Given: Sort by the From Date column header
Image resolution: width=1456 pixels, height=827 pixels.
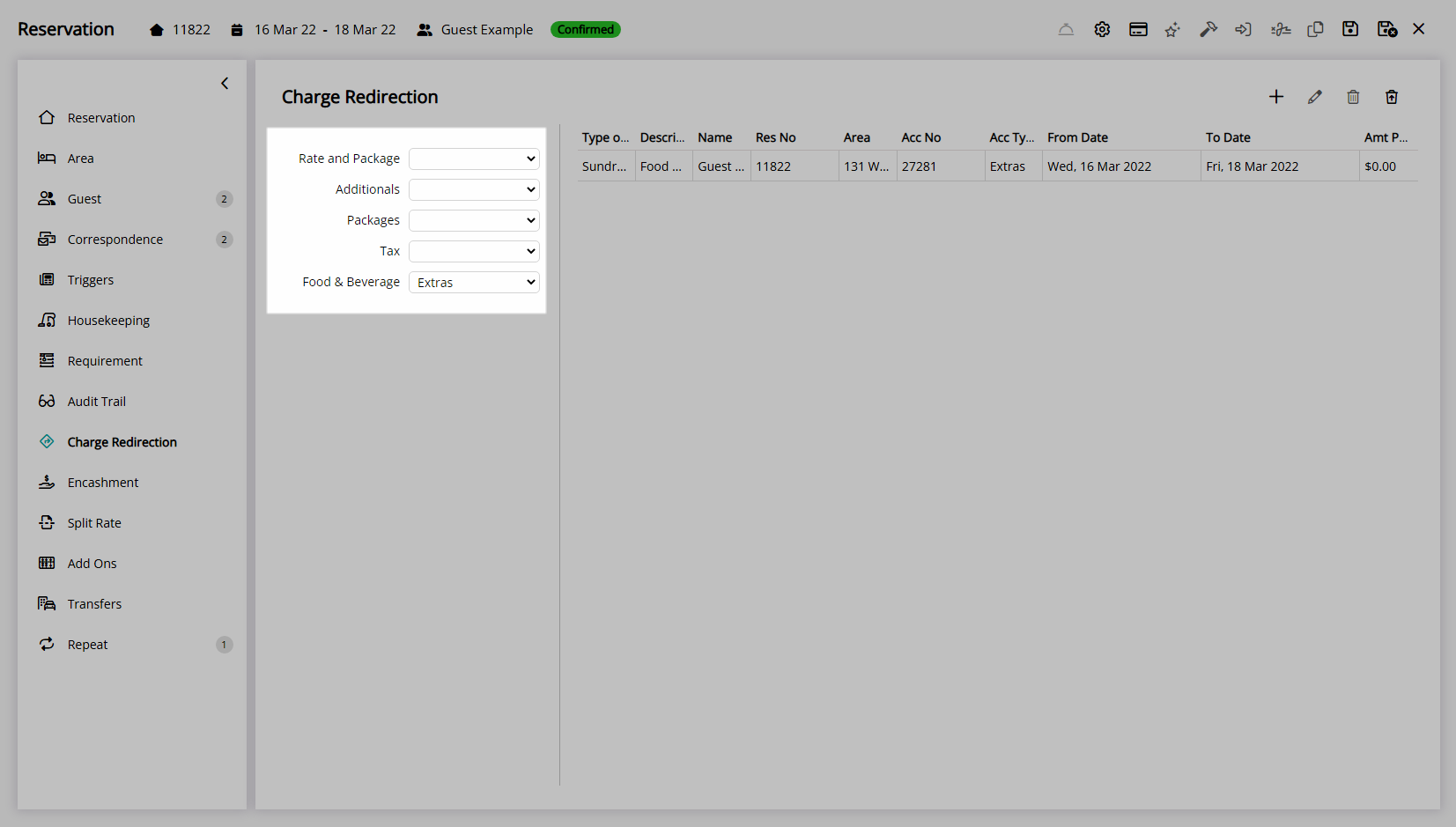Looking at the screenshot, I should pyautogui.click(x=1077, y=137).
